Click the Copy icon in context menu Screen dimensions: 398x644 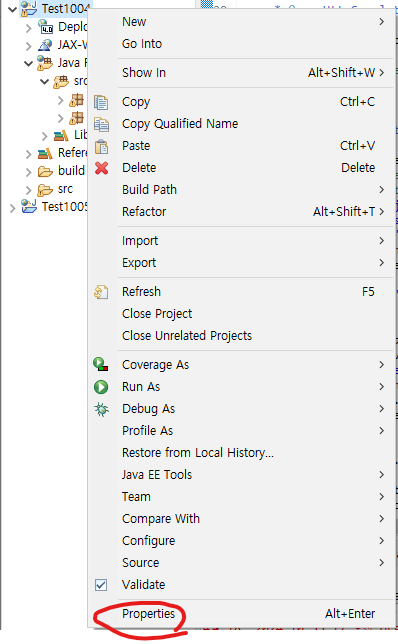click(x=101, y=102)
